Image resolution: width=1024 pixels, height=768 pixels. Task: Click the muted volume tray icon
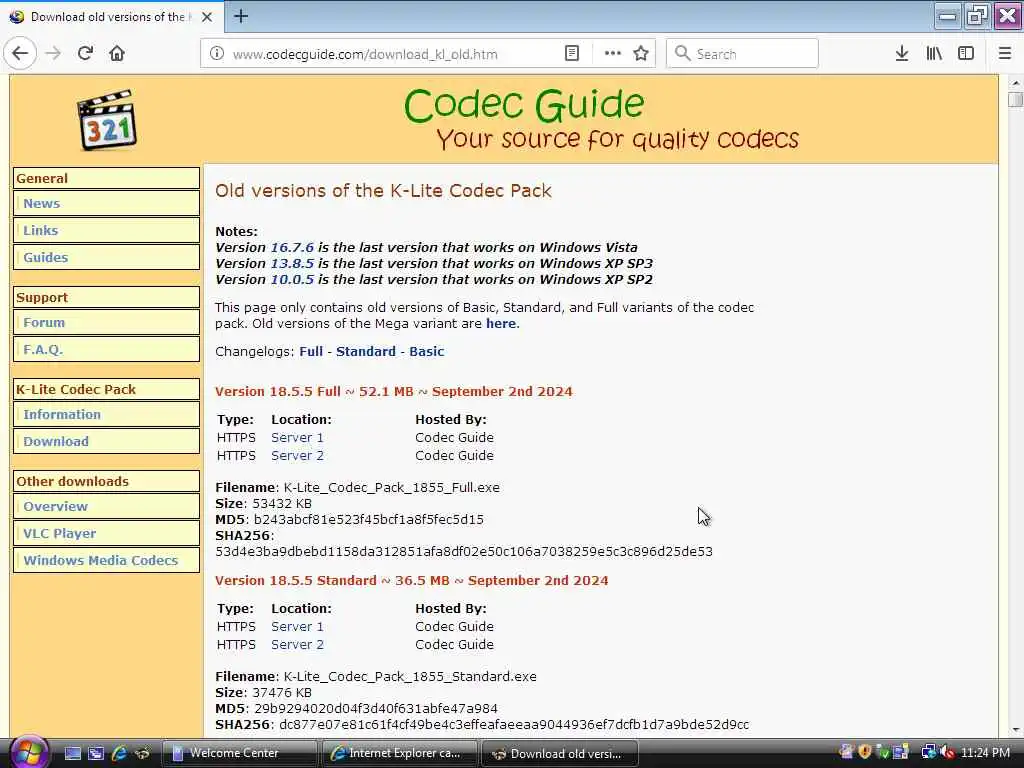pyautogui.click(x=948, y=752)
